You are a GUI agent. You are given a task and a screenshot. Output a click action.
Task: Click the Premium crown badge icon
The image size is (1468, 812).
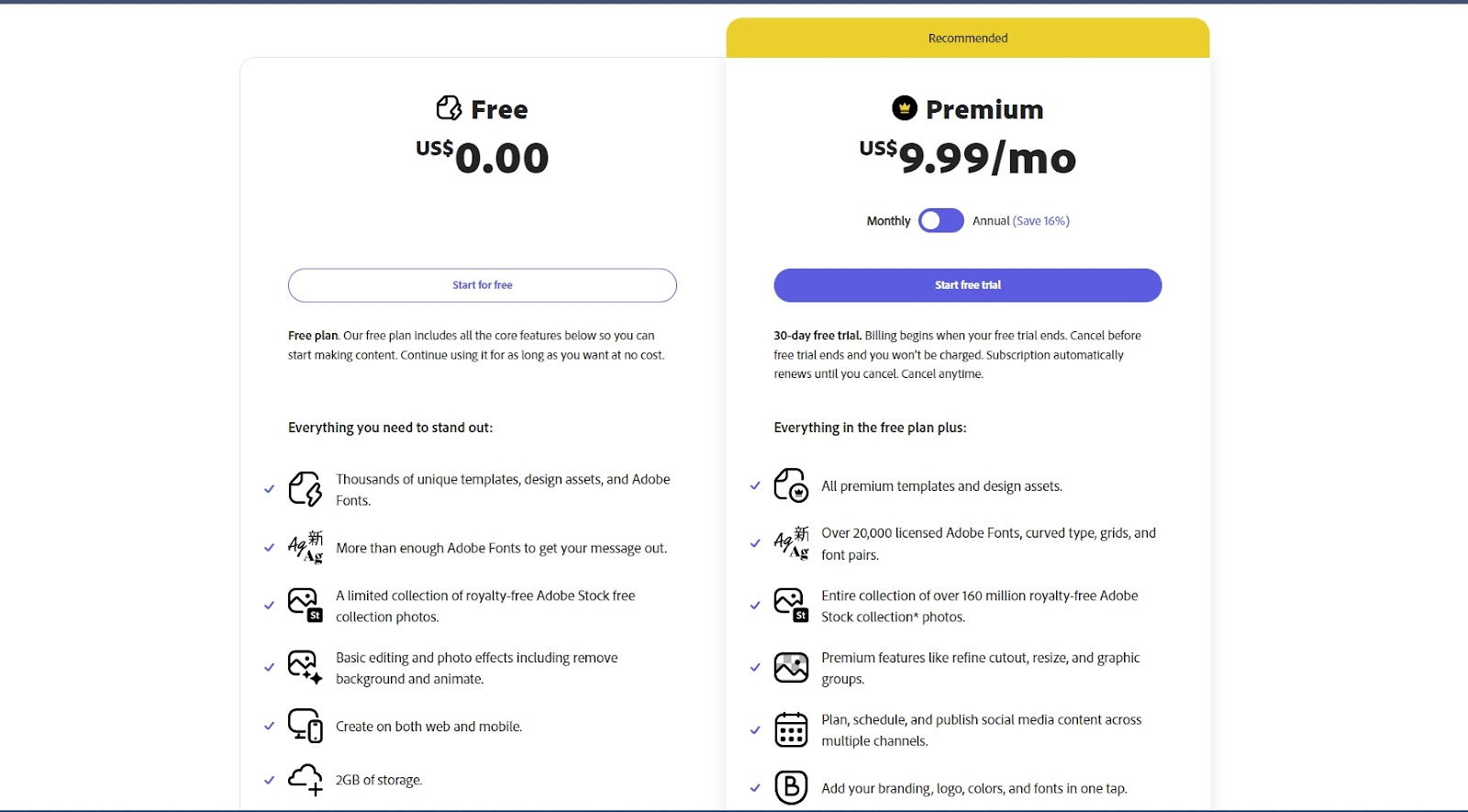tap(905, 108)
